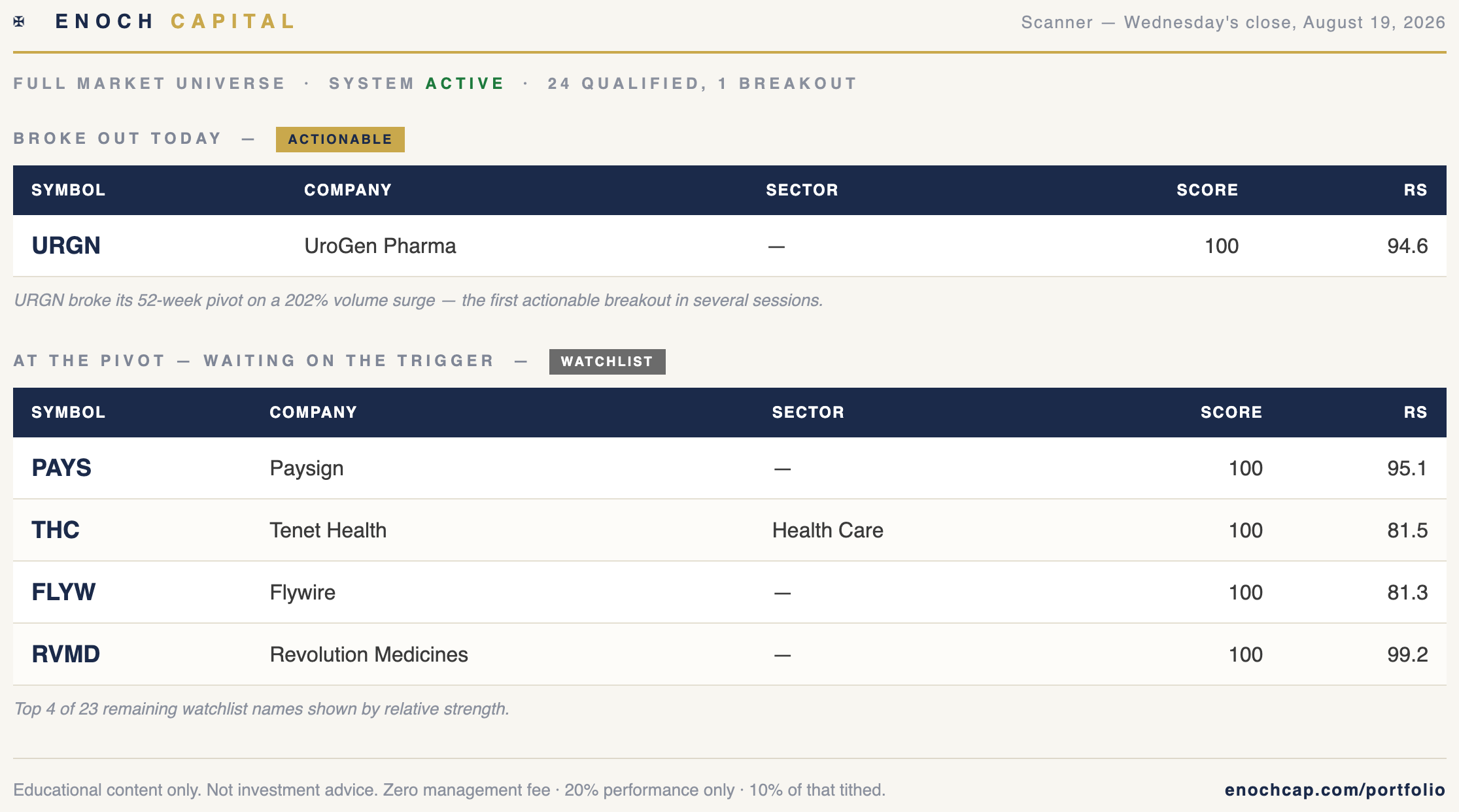
Task: Click the Paysign company name
Action: click(307, 468)
